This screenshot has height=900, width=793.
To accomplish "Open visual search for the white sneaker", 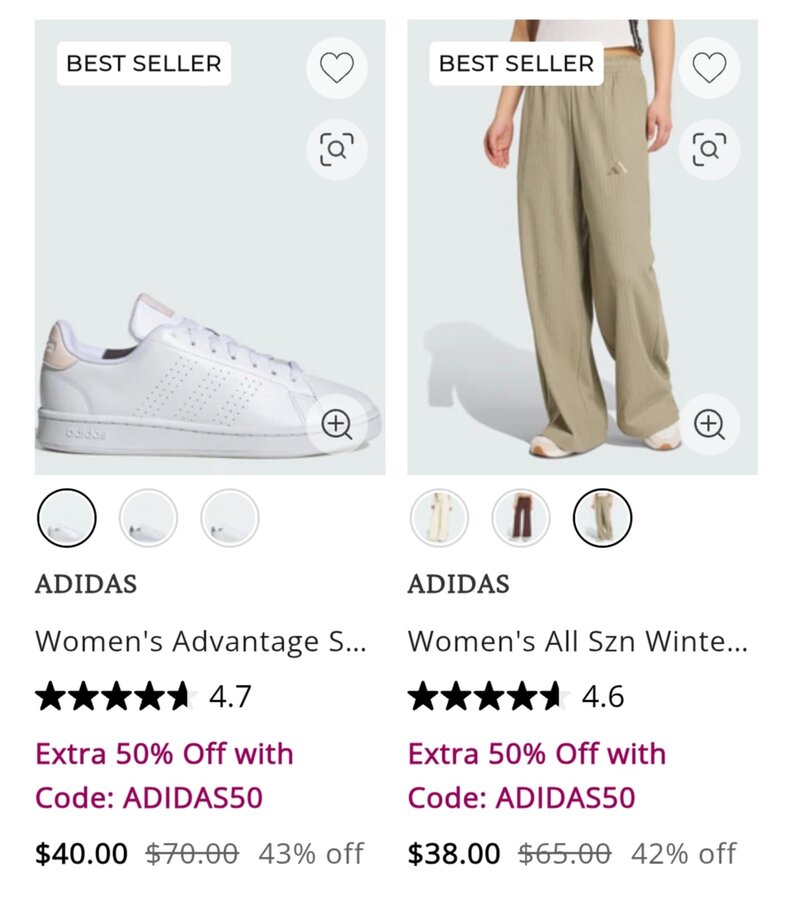I will point(336,149).
